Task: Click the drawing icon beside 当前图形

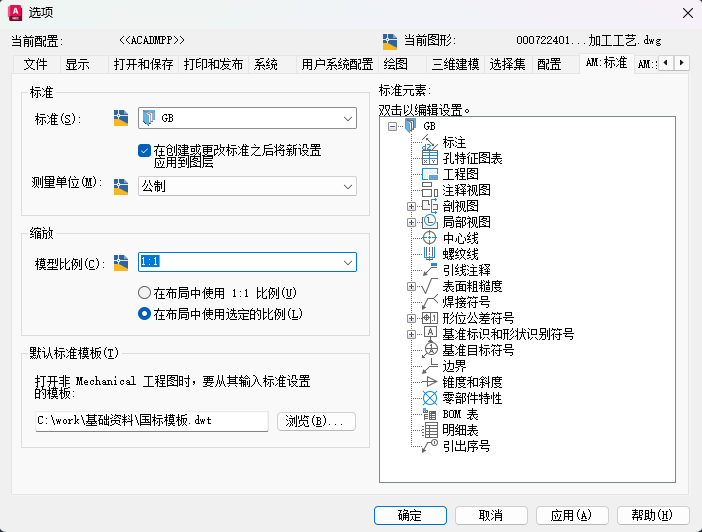Action: (x=390, y=41)
